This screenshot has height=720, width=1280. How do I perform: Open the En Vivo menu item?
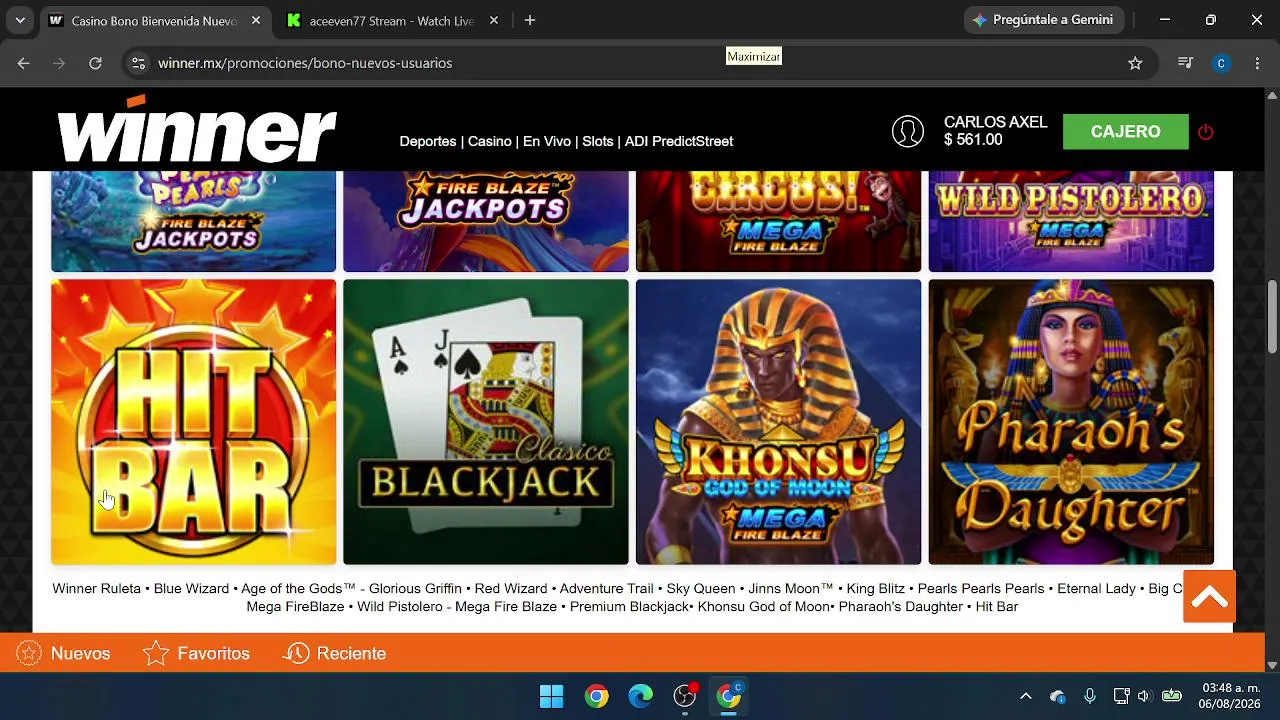pos(547,142)
